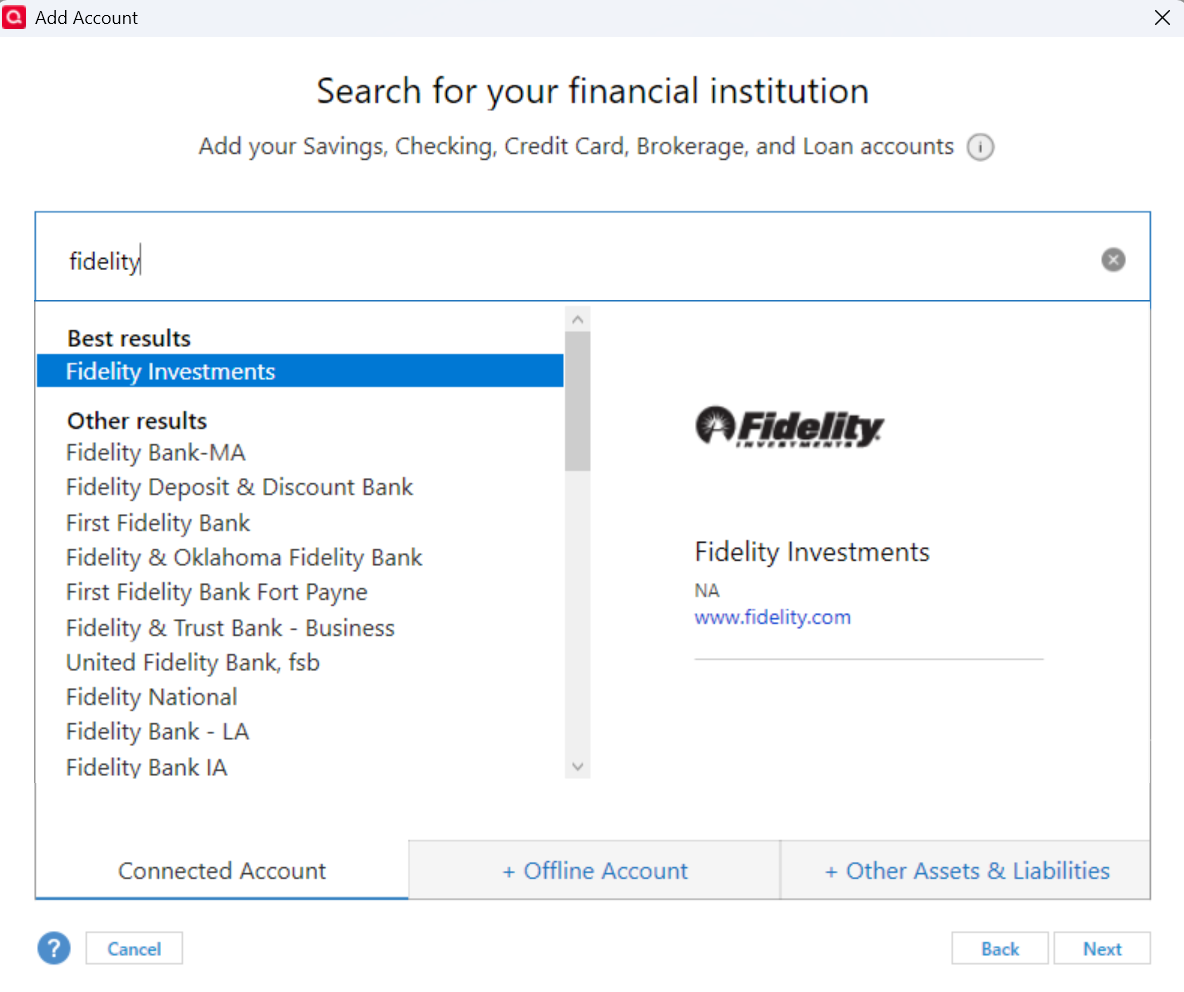
Task: Open the Other Assets & Liabilities tab
Action: click(x=966, y=870)
